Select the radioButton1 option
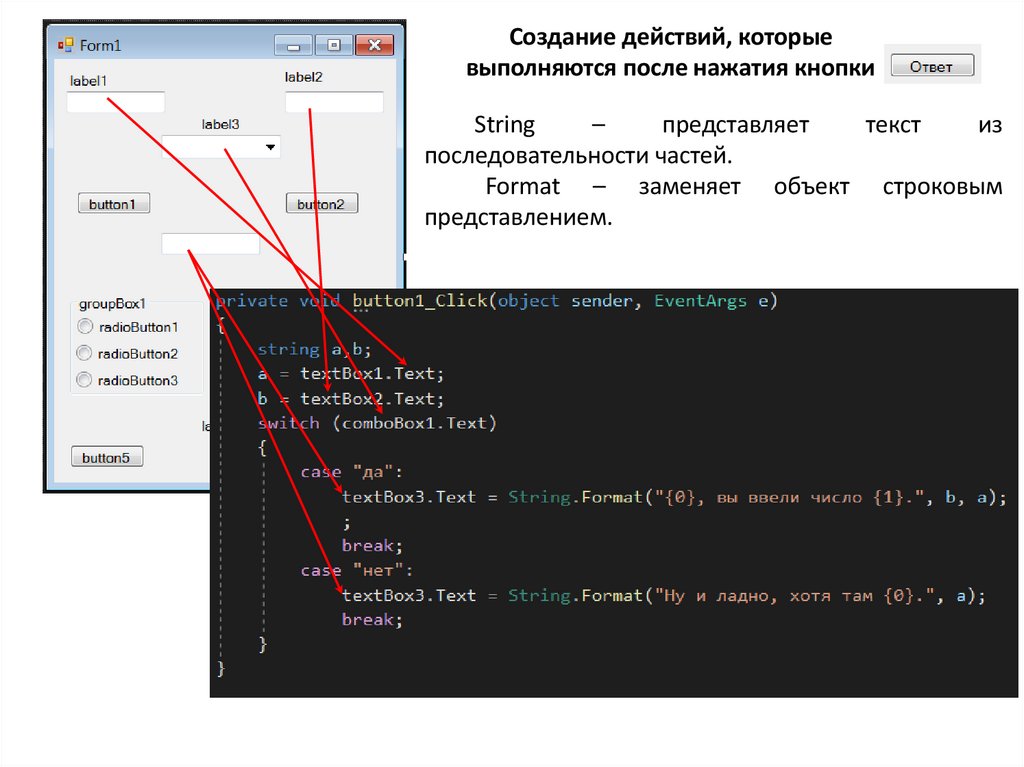This screenshot has width=1024, height=767. click(x=85, y=327)
